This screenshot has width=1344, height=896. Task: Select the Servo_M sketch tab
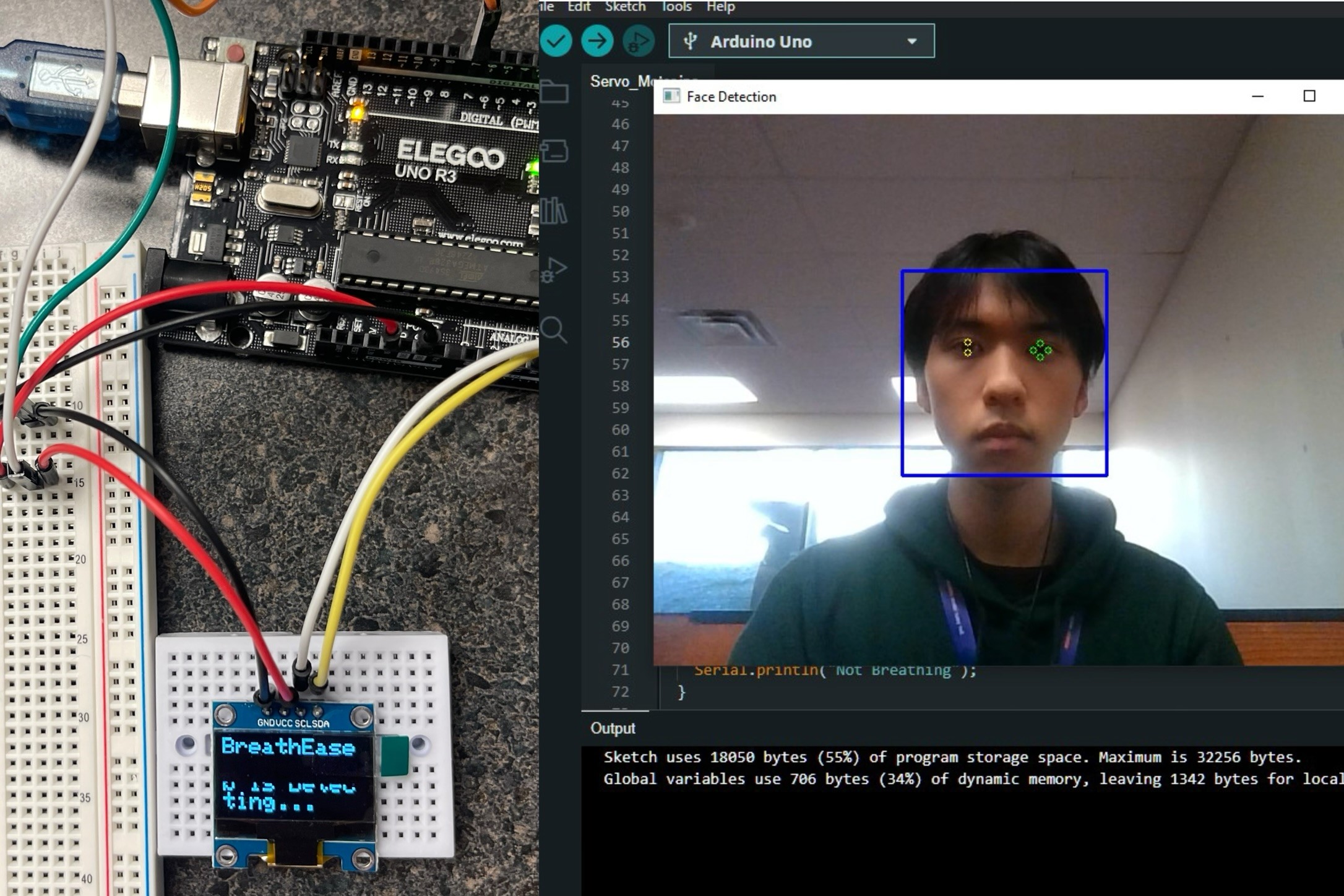pos(621,81)
